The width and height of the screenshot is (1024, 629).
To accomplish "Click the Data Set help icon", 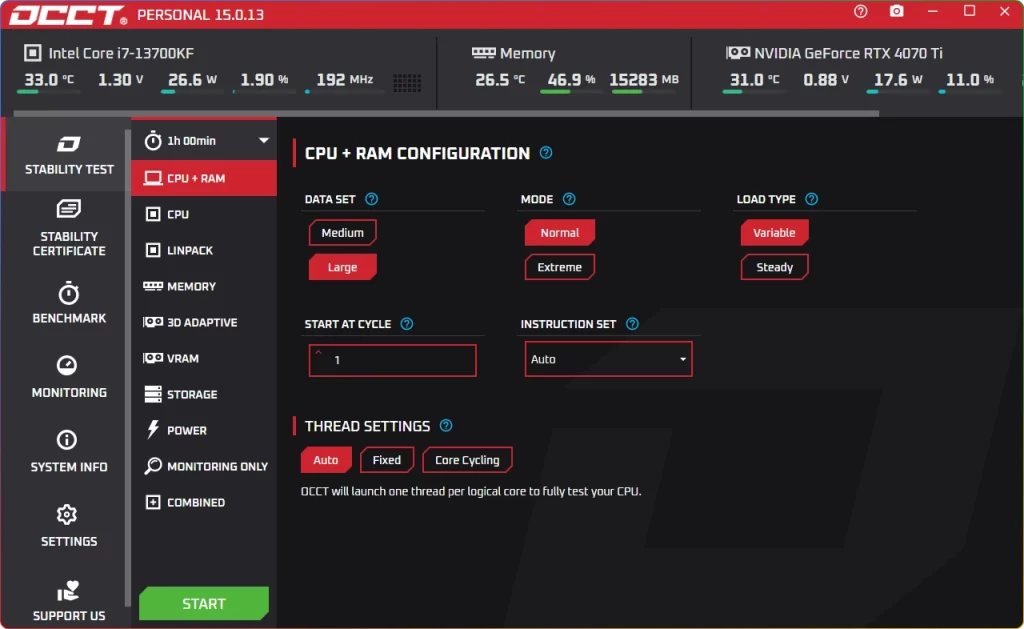I will pyautogui.click(x=371, y=199).
